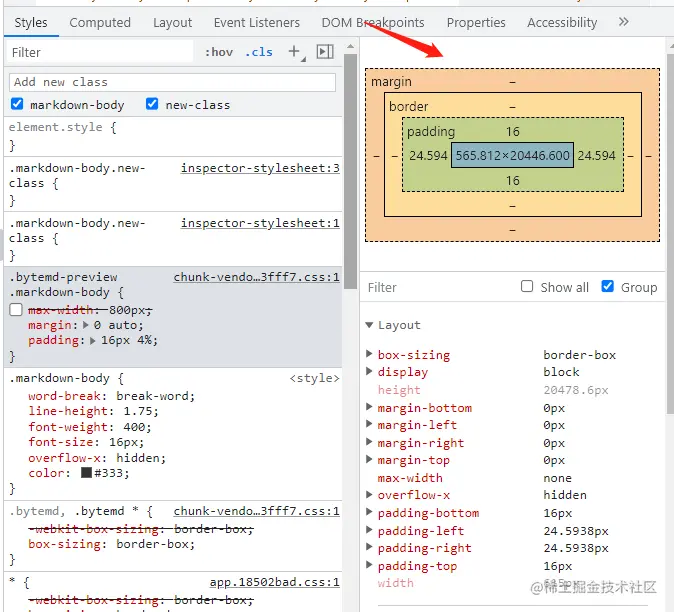Open app.18502bad.css:1 source link
This screenshot has height=612, width=674.
point(275,582)
